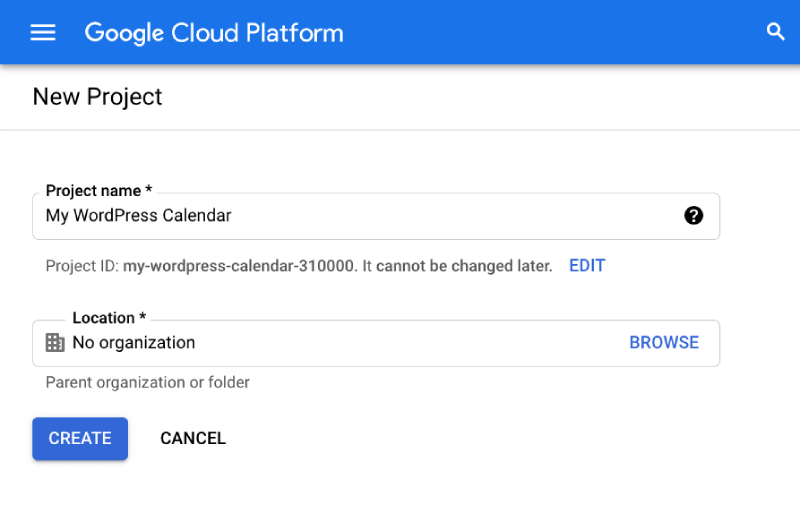Click the New Project page heading
Viewport: 800px width, 514px height.
[x=97, y=97]
